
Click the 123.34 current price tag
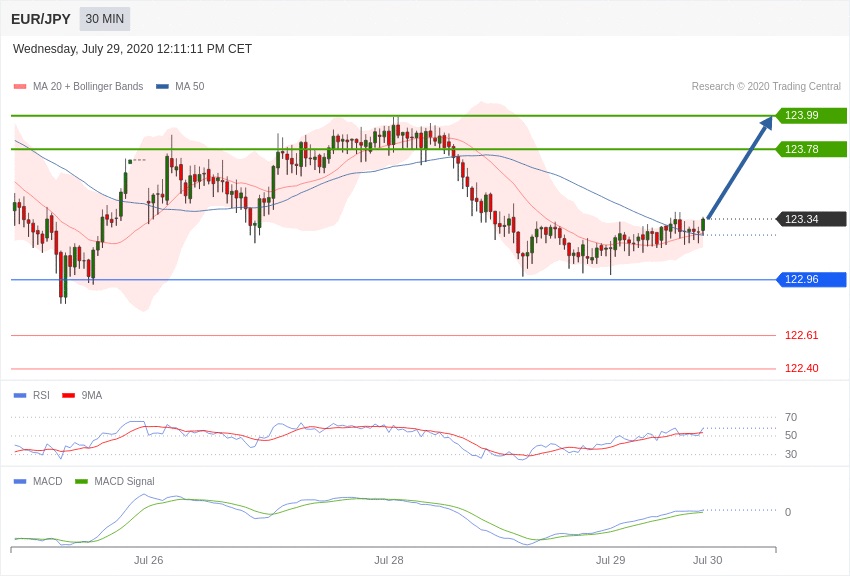click(x=812, y=219)
